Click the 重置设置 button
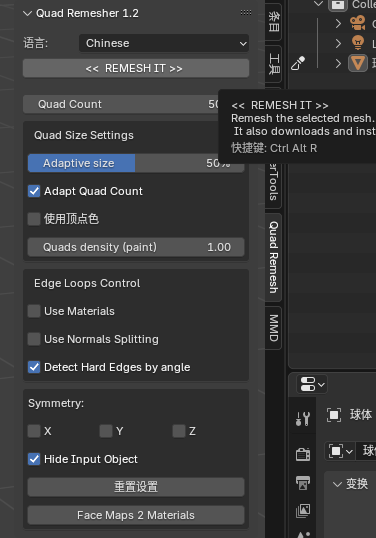The height and width of the screenshot is (538, 376). [x=136, y=487]
